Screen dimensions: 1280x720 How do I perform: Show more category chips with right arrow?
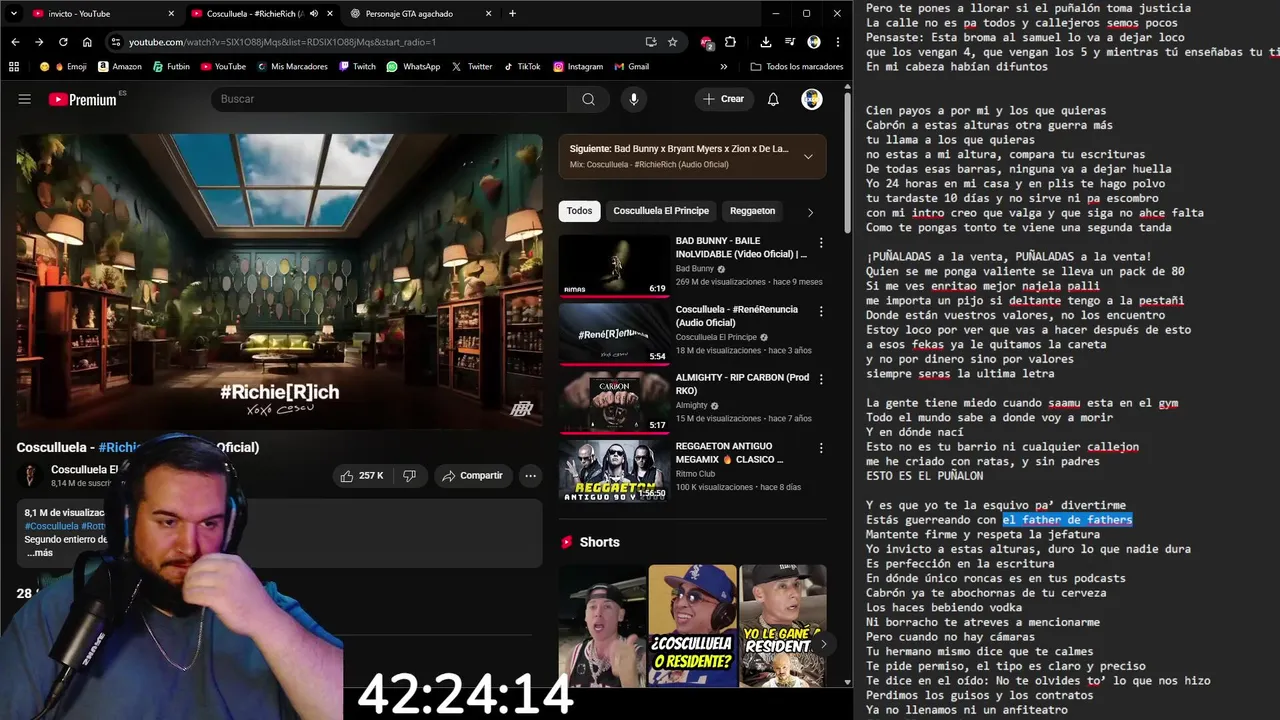click(x=810, y=211)
